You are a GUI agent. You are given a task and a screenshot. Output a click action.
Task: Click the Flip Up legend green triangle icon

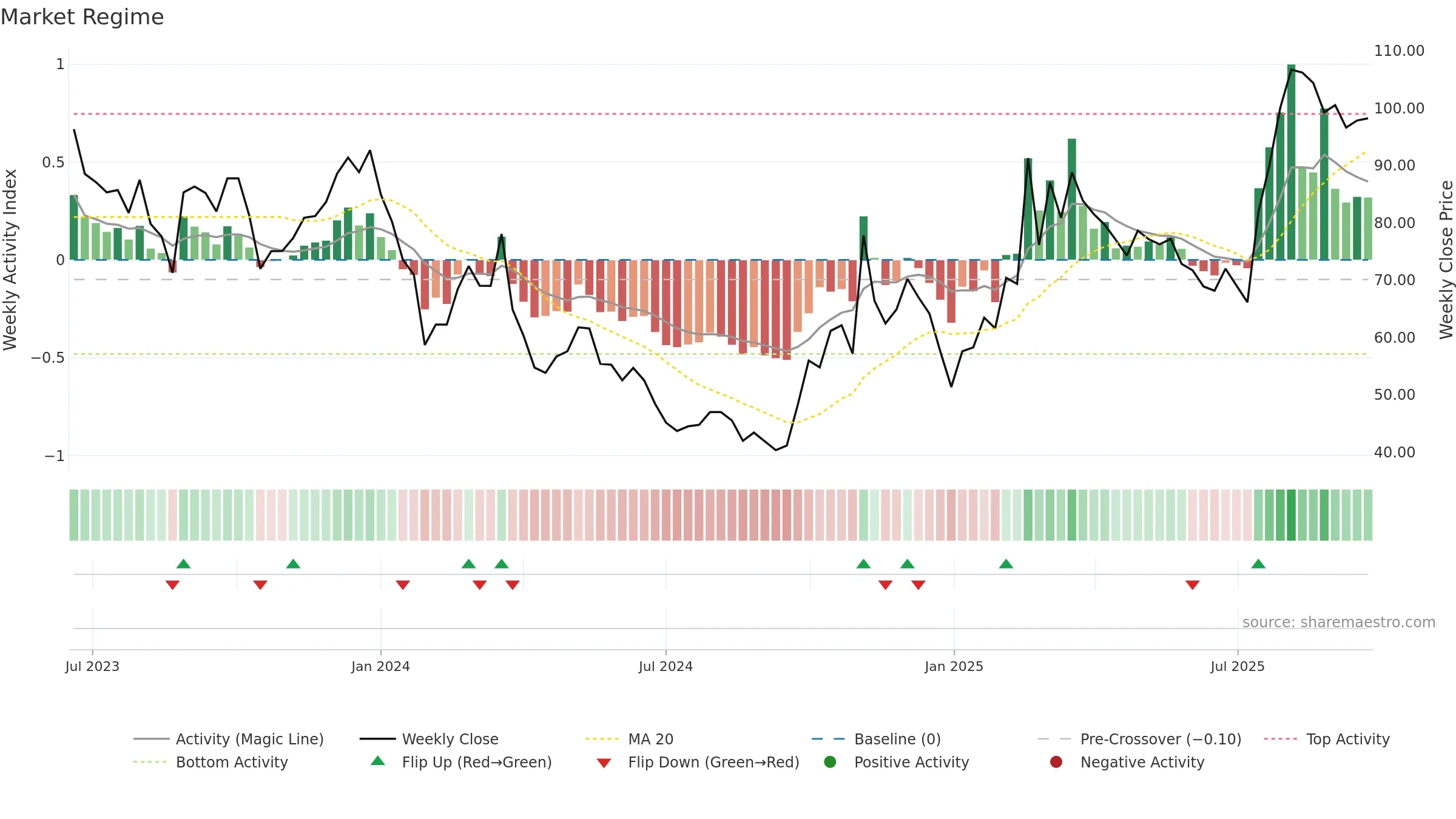point(378,761)
